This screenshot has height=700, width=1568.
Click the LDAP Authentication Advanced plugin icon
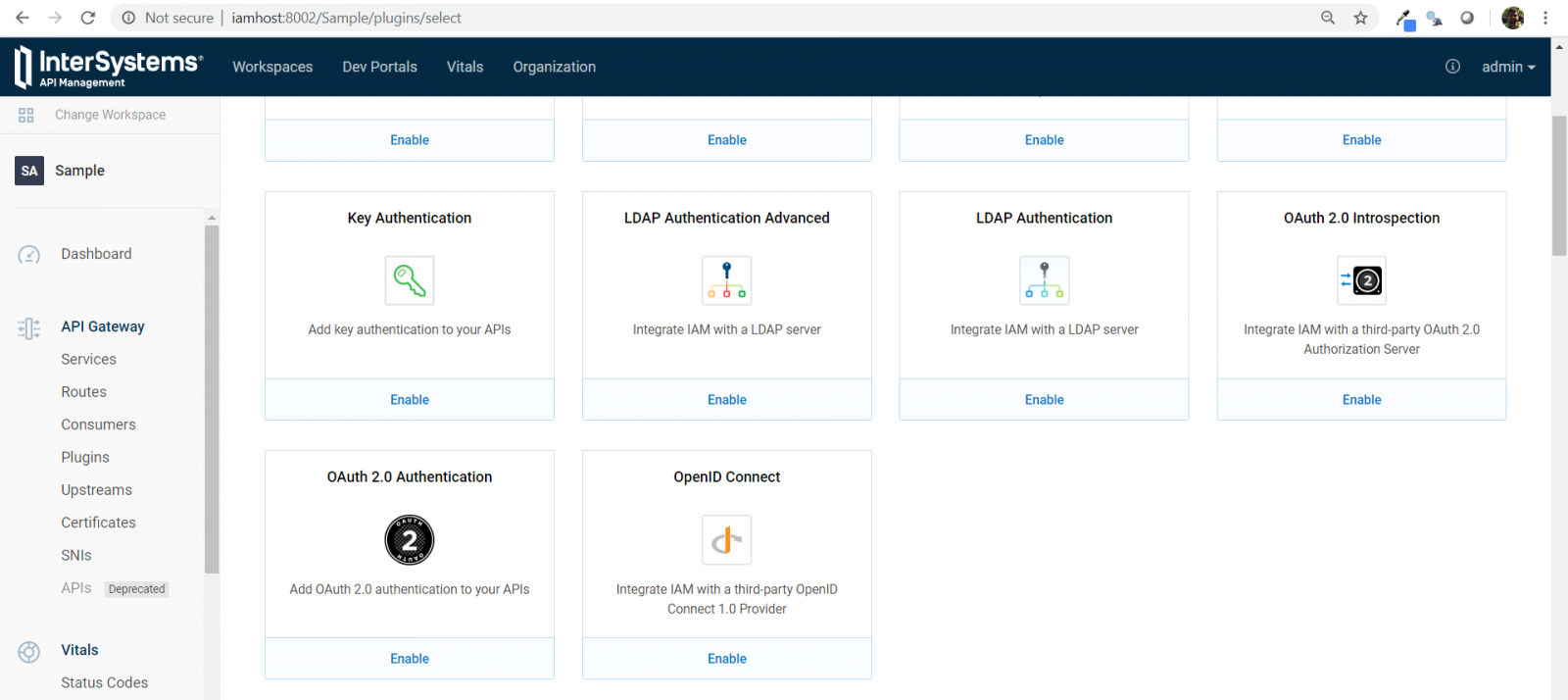coord(727,280)
